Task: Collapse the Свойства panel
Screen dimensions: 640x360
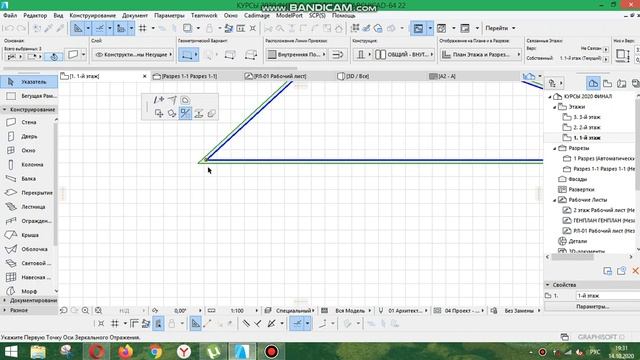Action: point(548,284)
